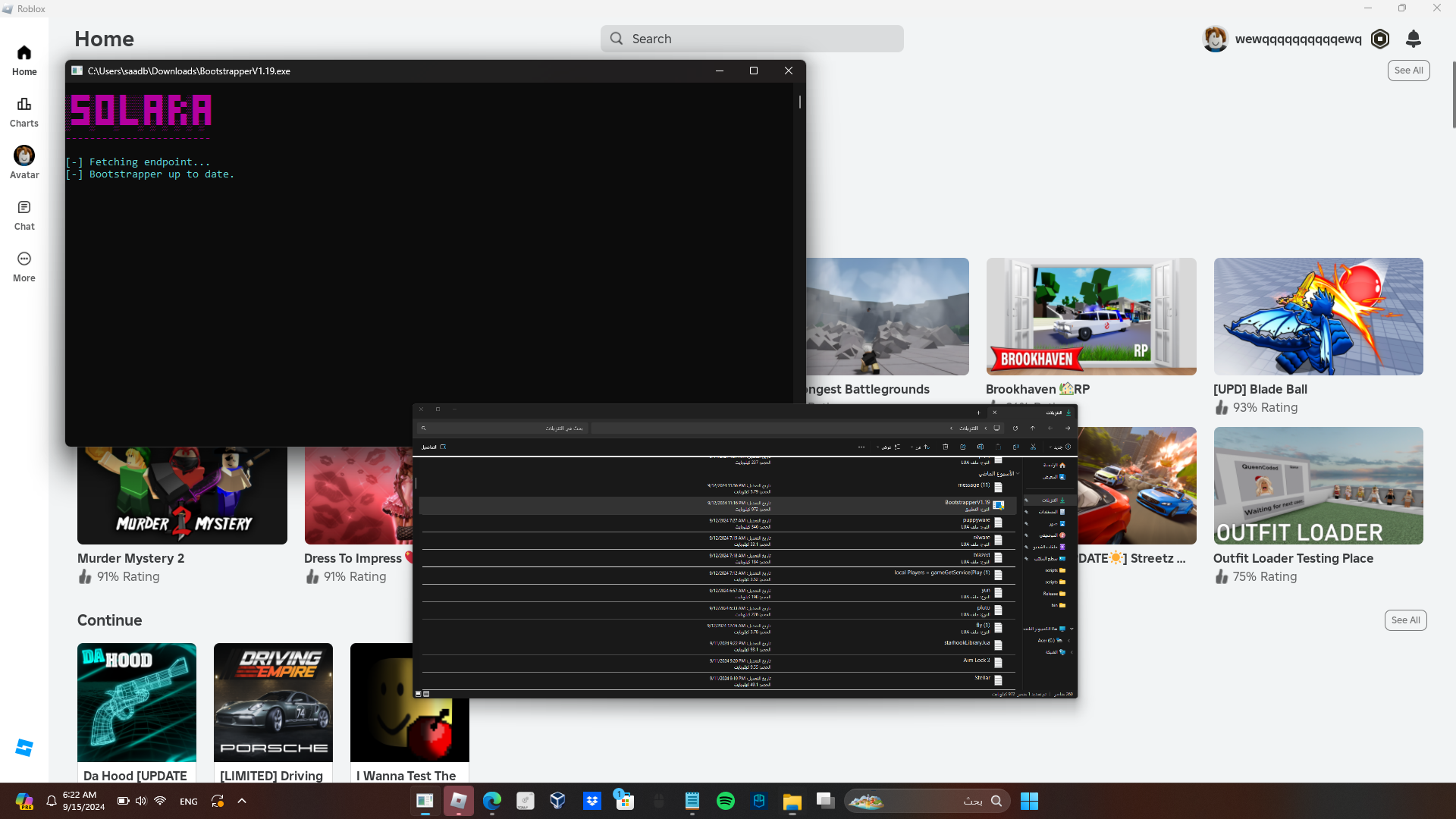This screenshot has height=819, width=1456.
Task: Select the Home sidebar tab
Action: (x=24, y=60)
